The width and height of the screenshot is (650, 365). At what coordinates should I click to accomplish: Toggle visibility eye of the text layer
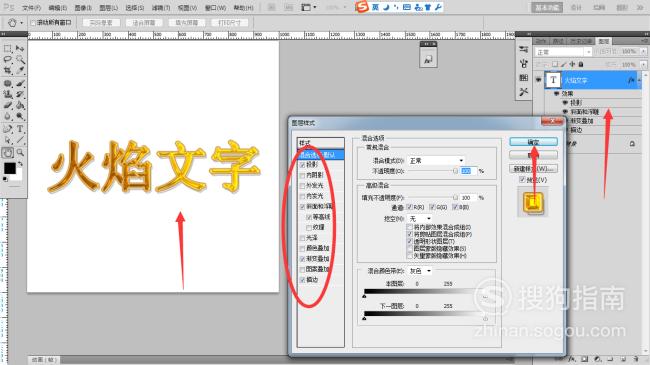tap(538, 80)
